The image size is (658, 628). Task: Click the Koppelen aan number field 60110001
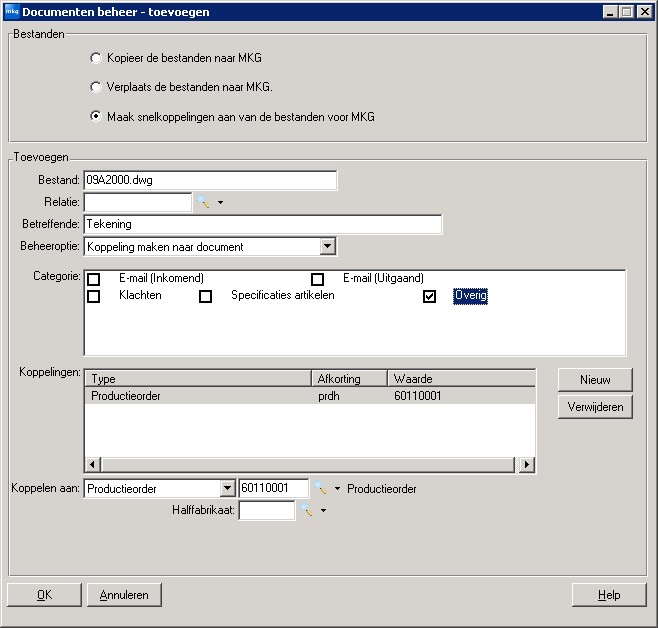(x=274, y=488)
